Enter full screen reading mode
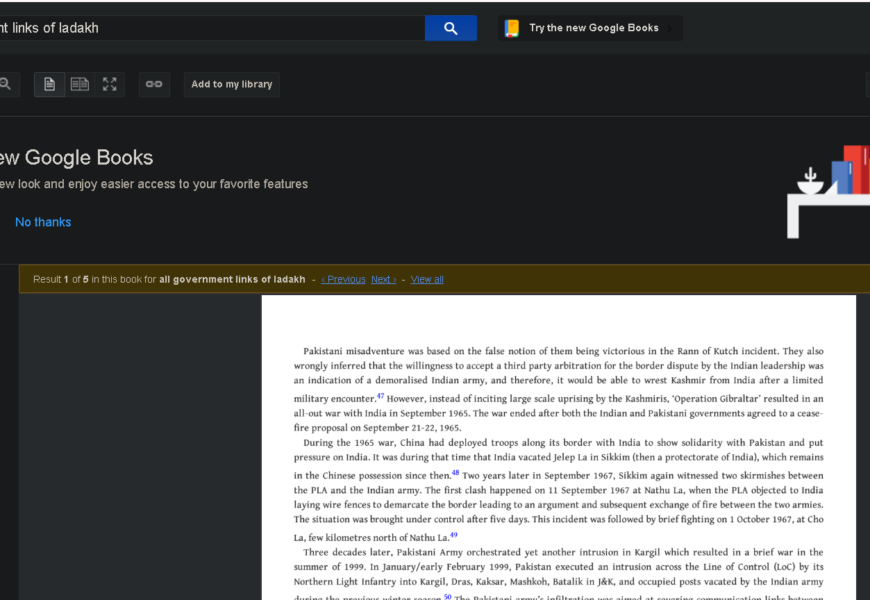This screenshot has height=600, width=870. (109, 84)
